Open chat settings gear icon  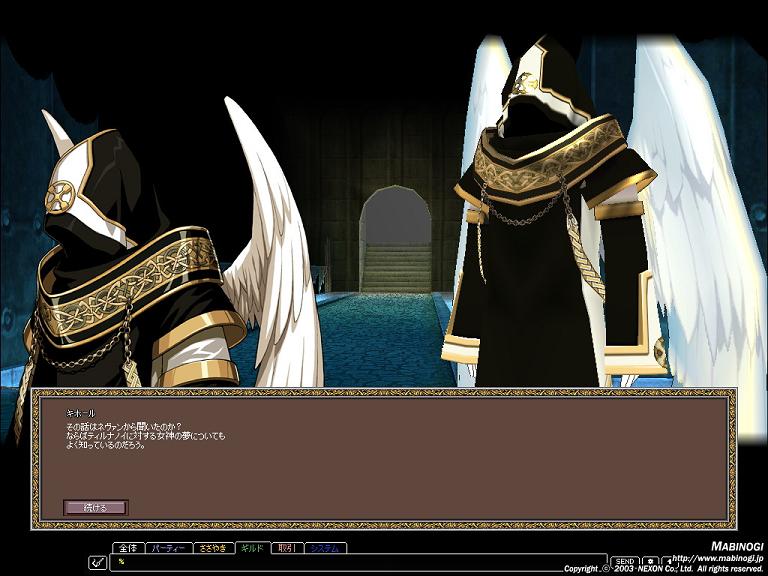coord(650,562)
